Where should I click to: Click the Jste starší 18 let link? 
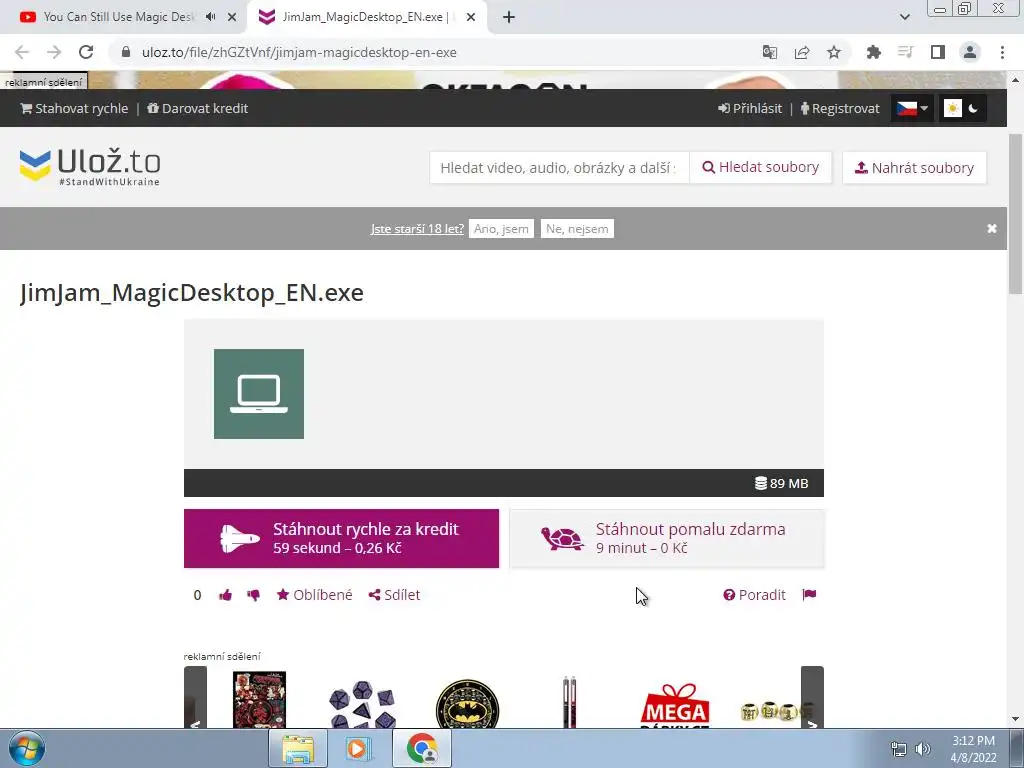417,229
